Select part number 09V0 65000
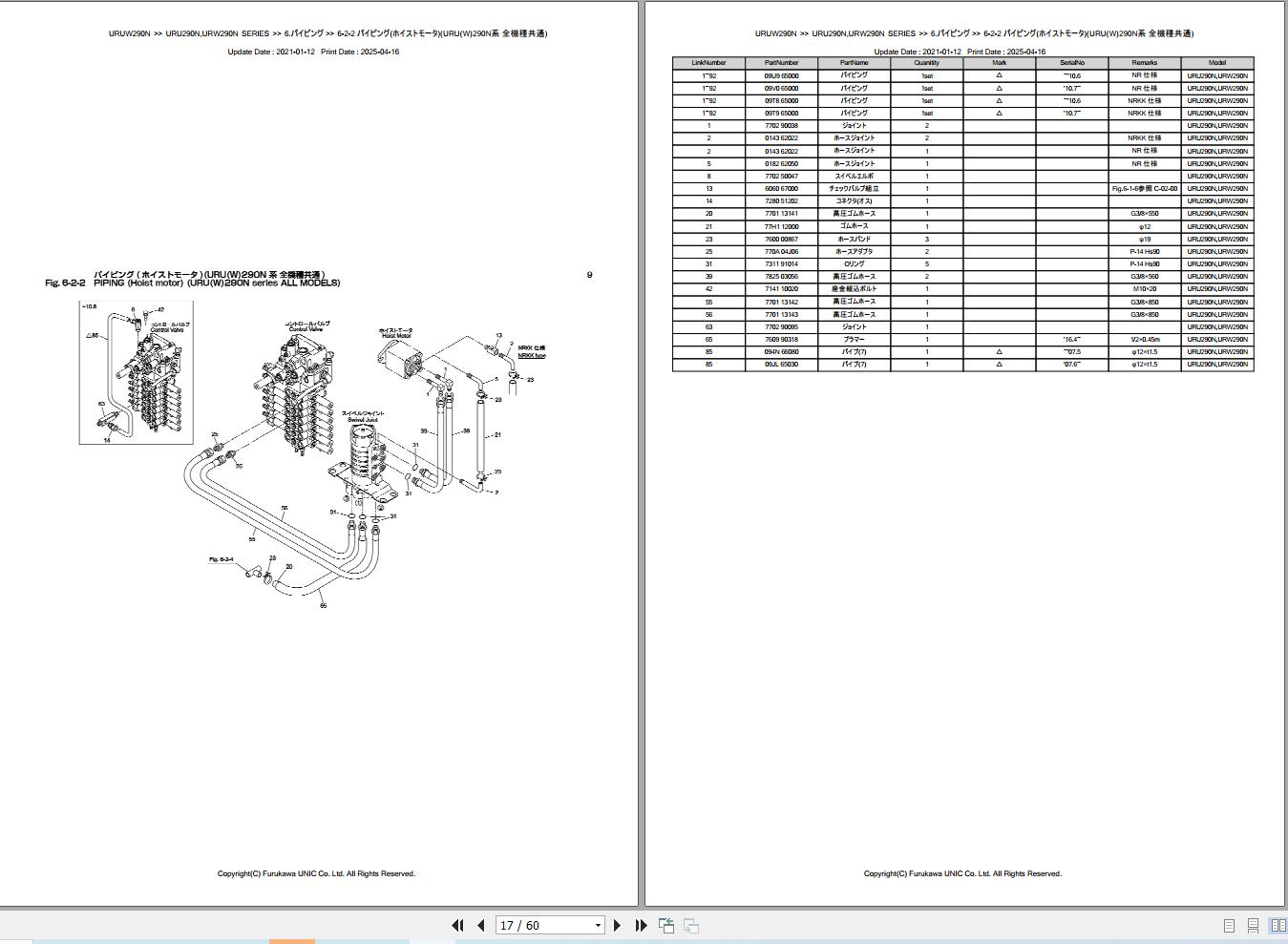This screenshot has width=1288, height=944. coord(781,88)
